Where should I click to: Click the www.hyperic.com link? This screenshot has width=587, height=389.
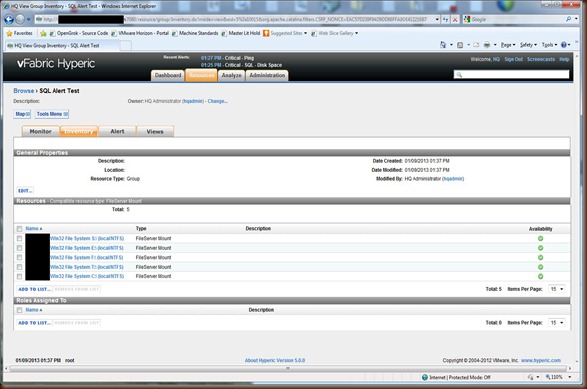[x=541, y=361]
